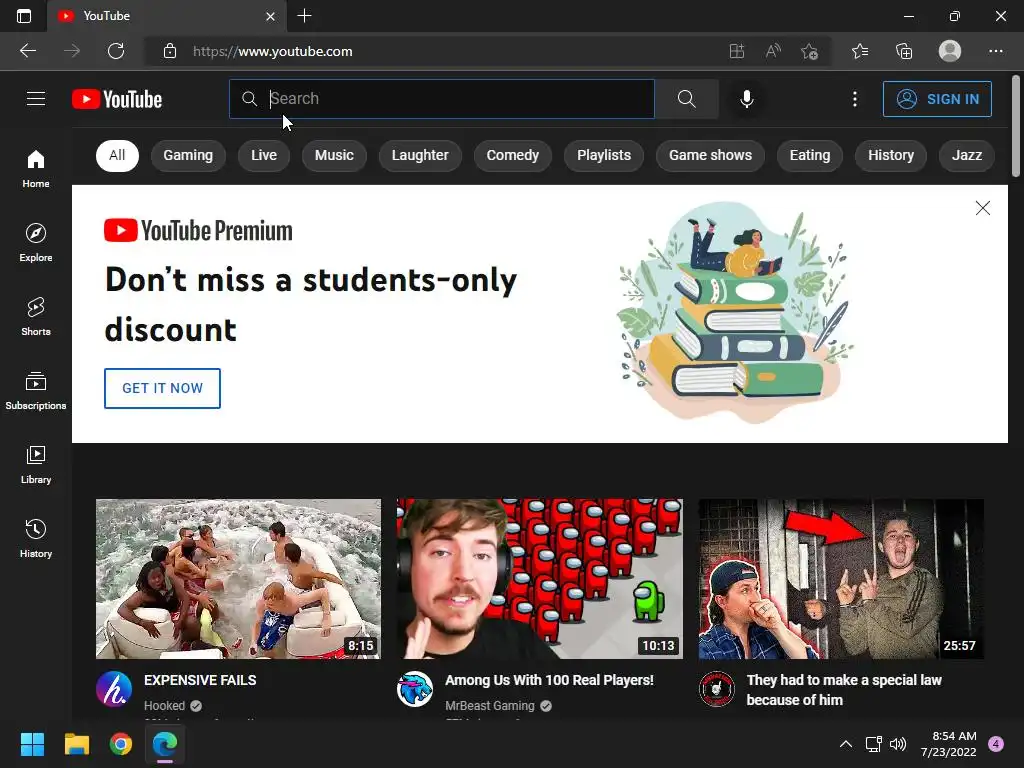
Task: Click Among Us With 100 Real Players title
Action: [549, 680]
